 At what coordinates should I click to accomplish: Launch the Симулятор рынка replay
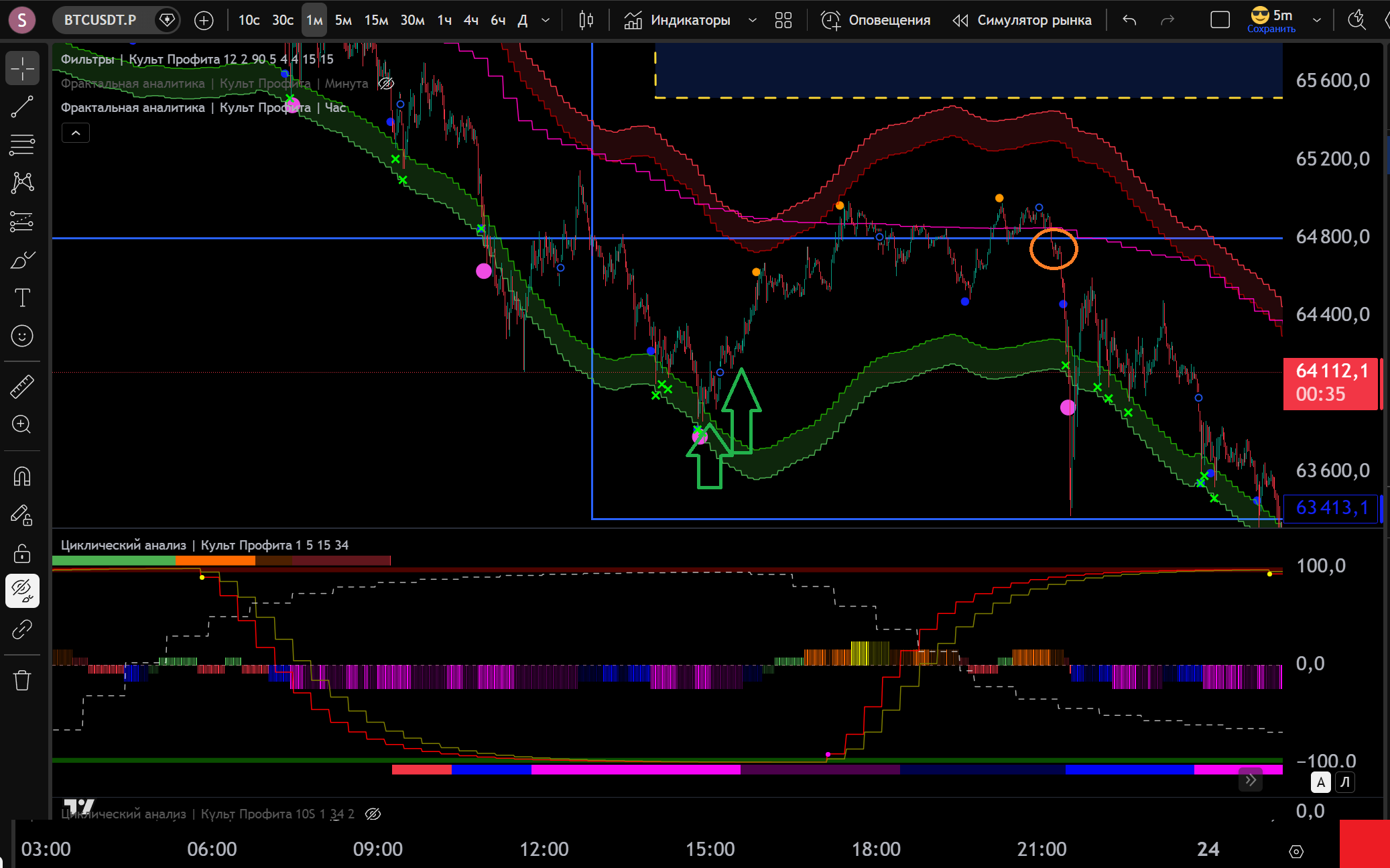[1022, 20]
